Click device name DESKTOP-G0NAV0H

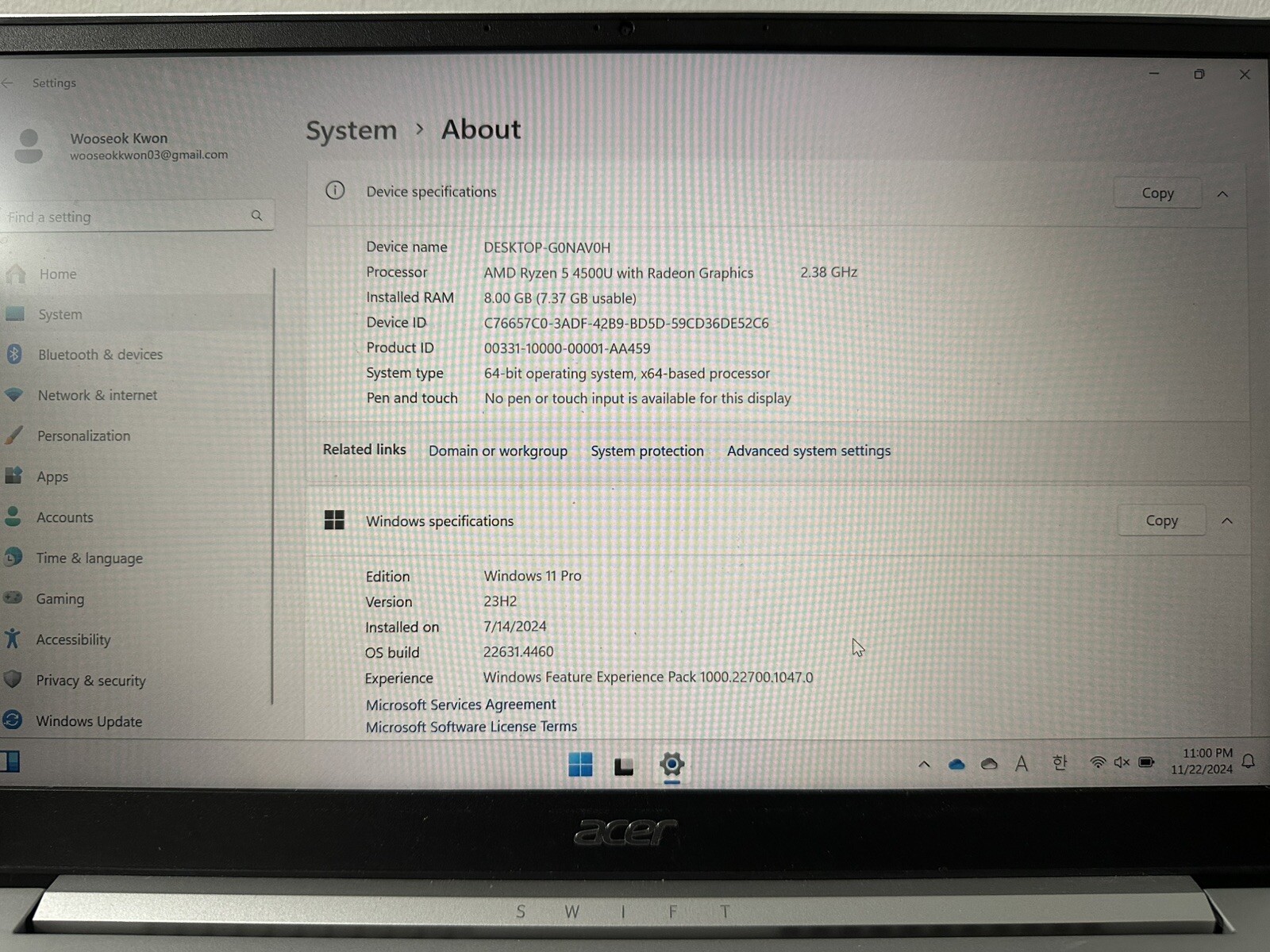[x=547, y=248]
